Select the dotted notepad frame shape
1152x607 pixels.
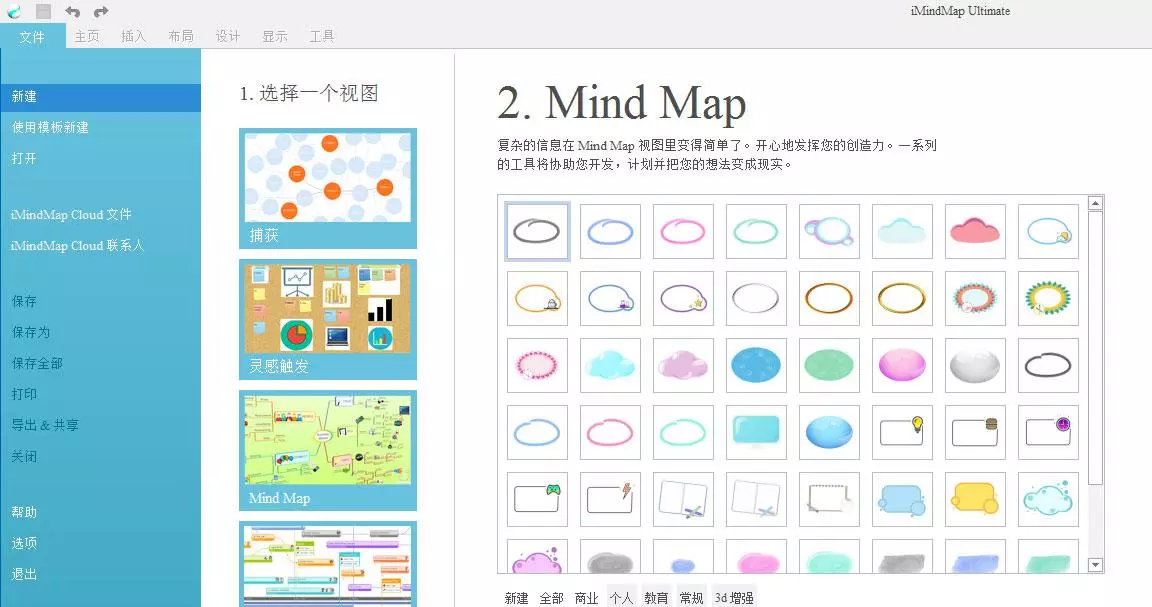pos(829,499)
